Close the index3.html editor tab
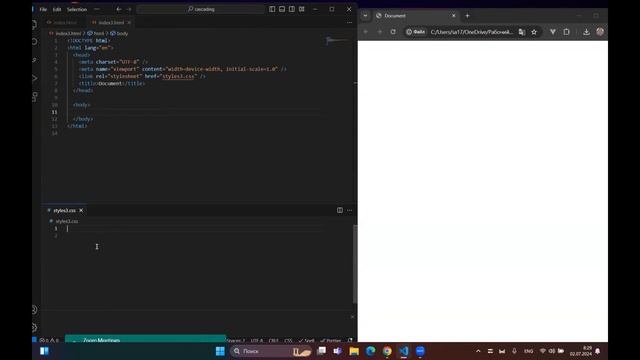 click(129, 22)
